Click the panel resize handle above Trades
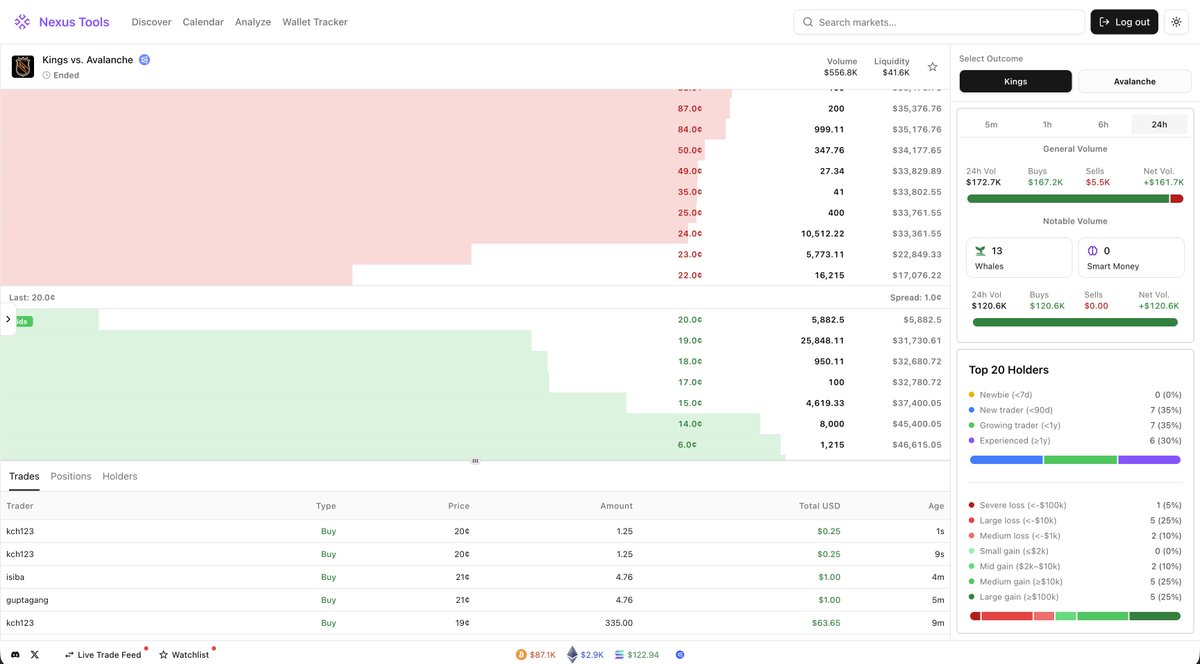 click(475, 461)
